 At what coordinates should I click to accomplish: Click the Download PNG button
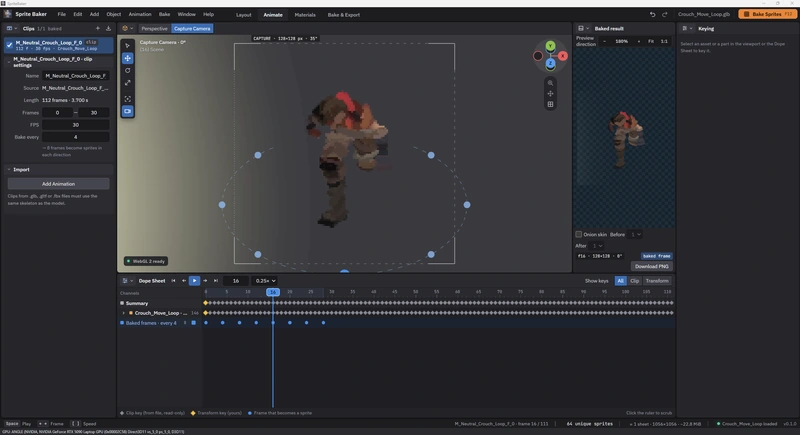652,266
